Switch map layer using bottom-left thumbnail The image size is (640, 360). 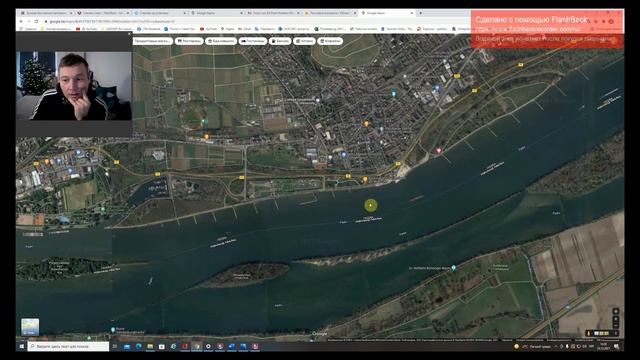point(30,327)
